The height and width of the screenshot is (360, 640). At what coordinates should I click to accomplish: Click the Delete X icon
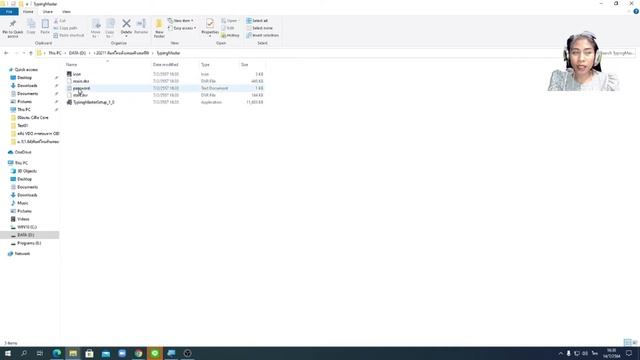[x=127, y=24]
